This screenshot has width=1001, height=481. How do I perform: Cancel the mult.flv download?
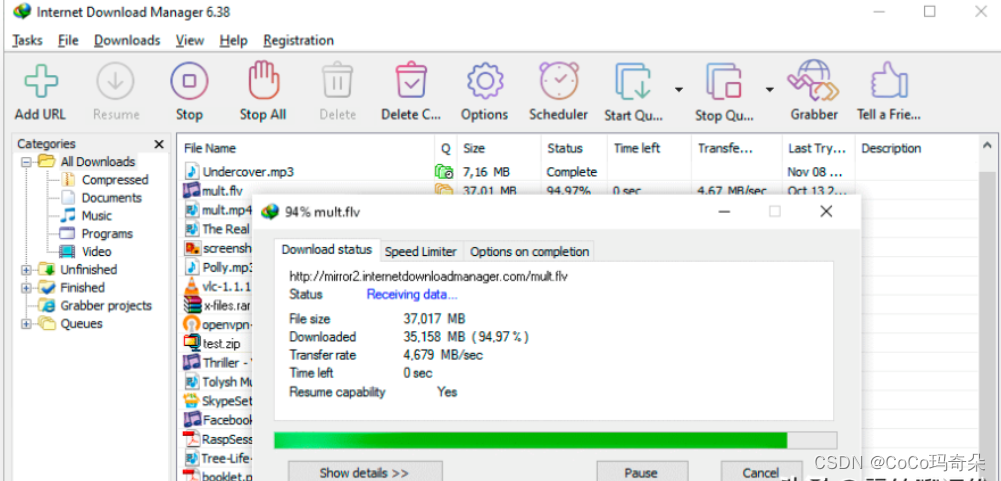[x=761, y=472]
